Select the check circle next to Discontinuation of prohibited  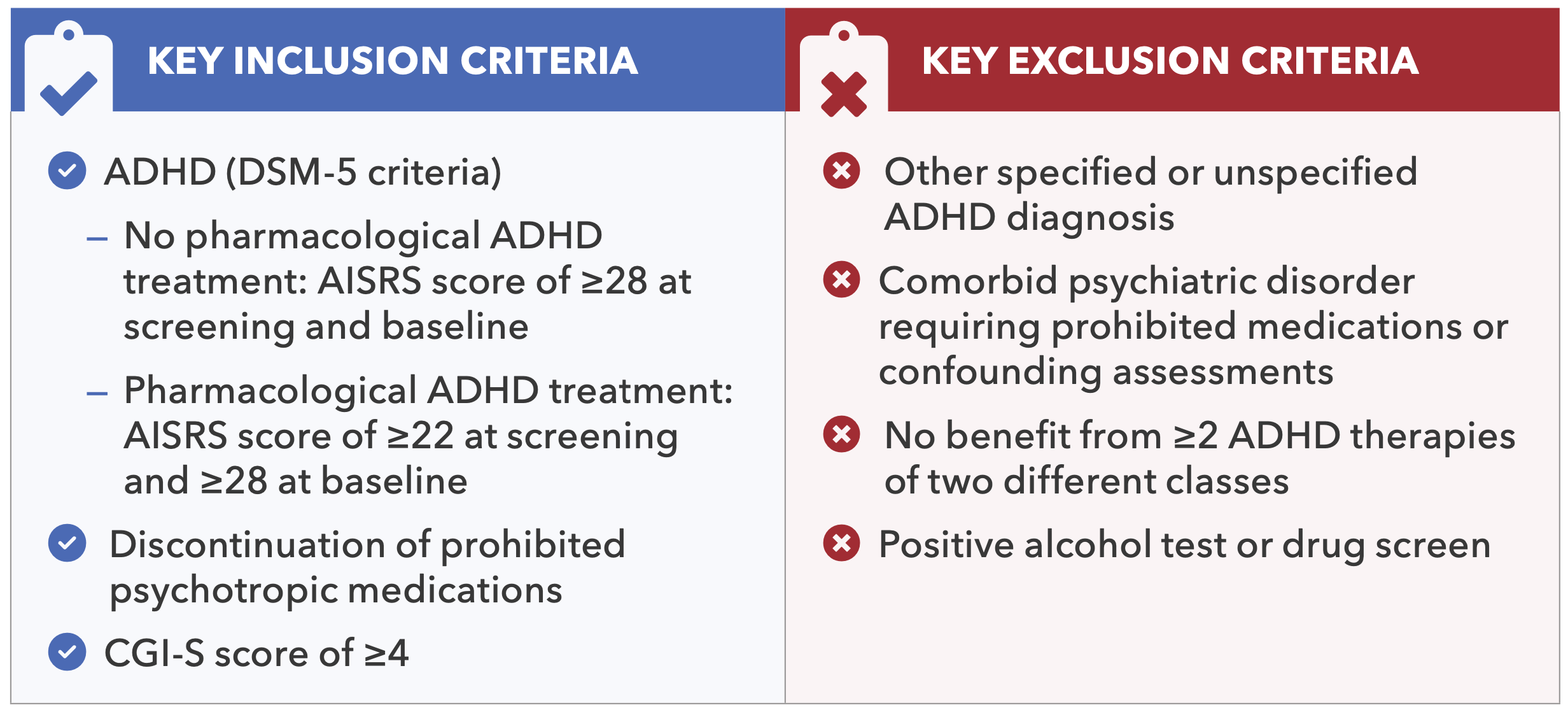click(67, 543)
